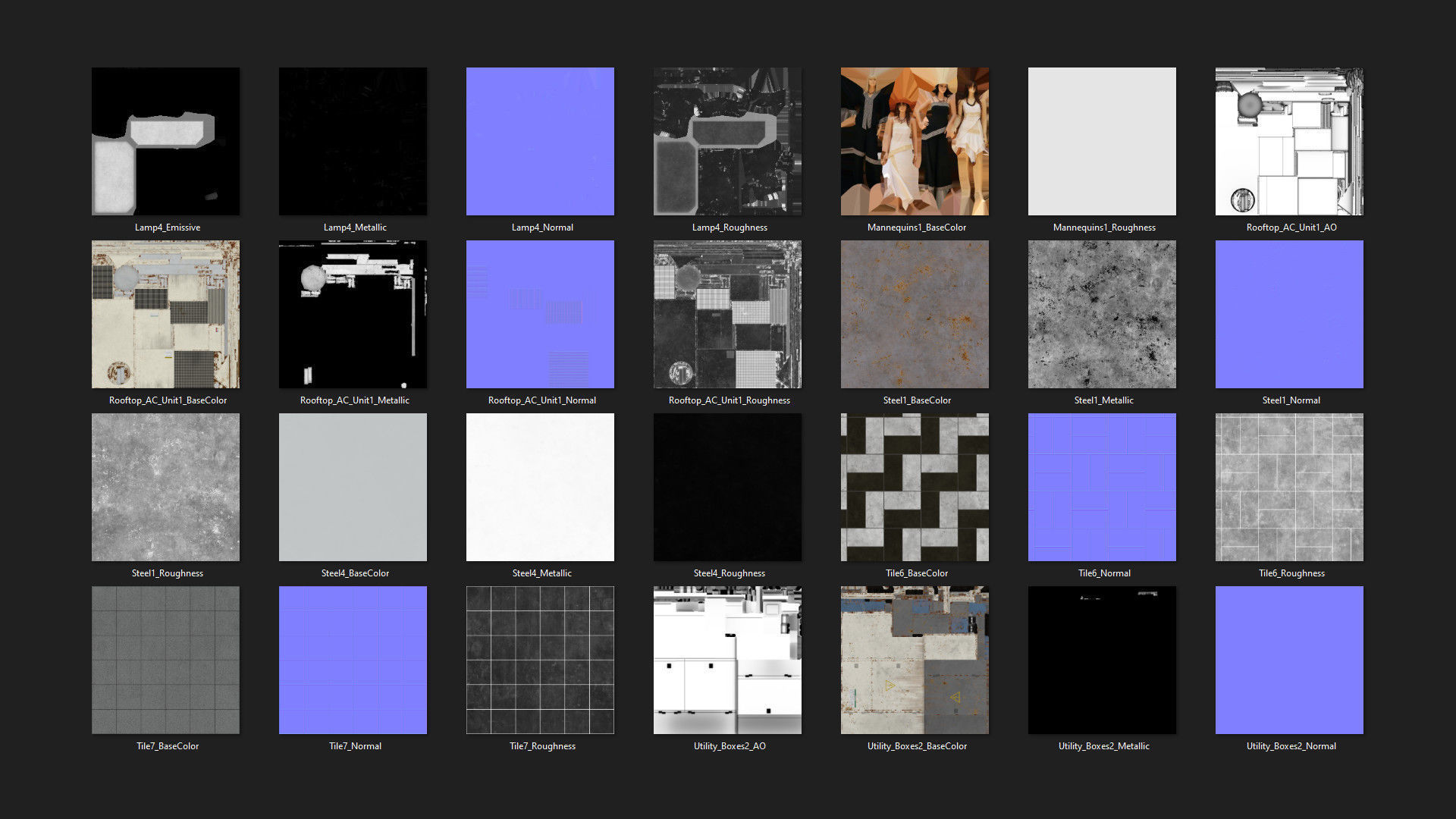This screenshot has width=1456, height=819.
Task: Select the Rooftop_AC_Unit1_Normal map thumbnail
Action: point(540,314)
